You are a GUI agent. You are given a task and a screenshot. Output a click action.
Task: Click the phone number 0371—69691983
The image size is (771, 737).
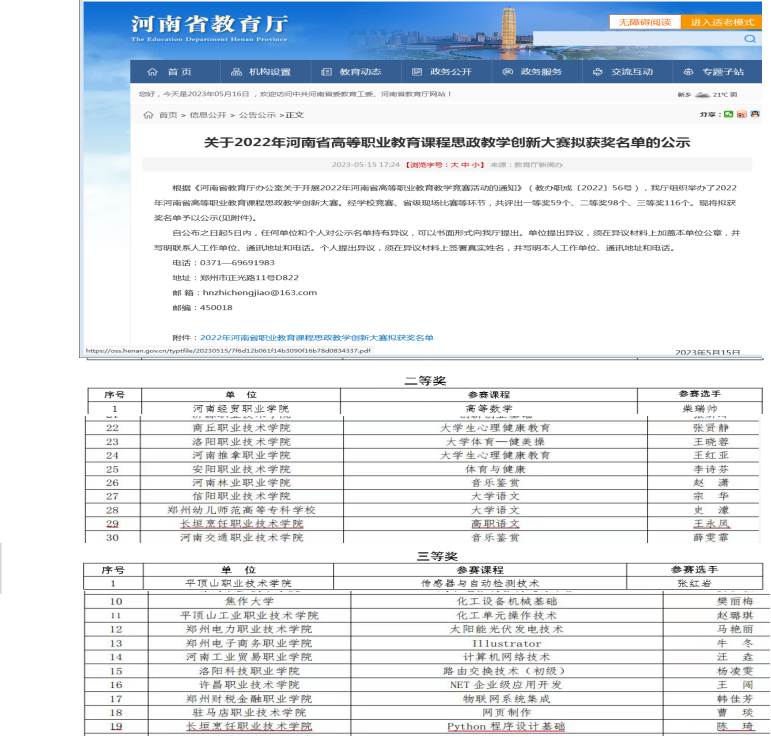coord(237,263)
